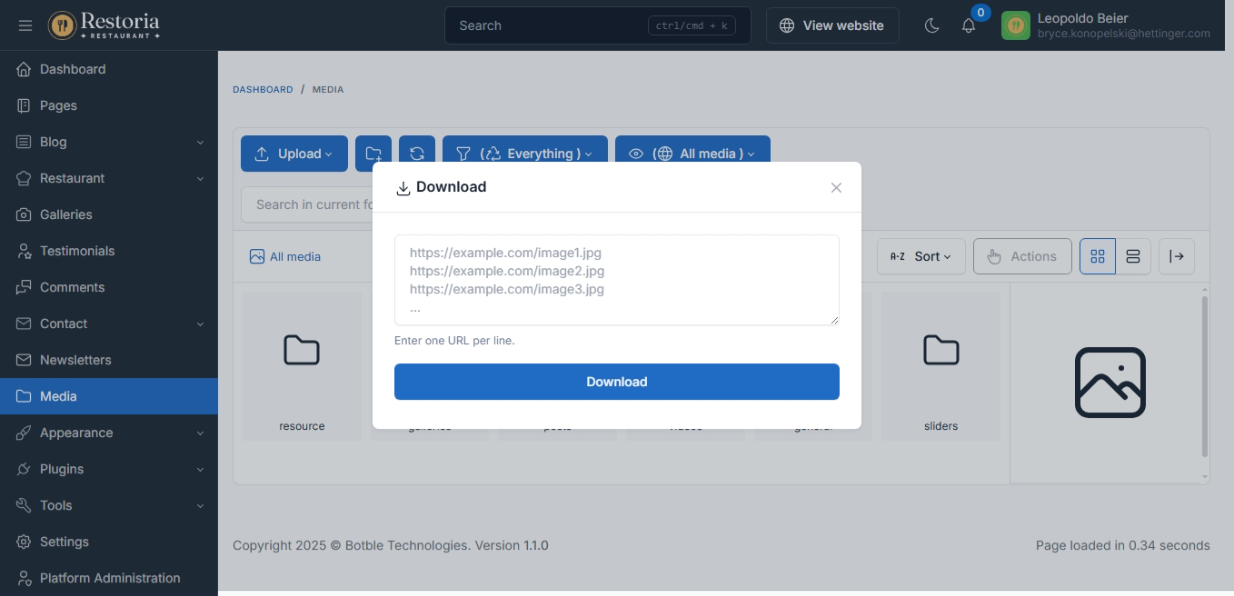Switch to grid view layout
This screenshot has width=1234, height=596.
pyautogui.click(x=1097, y=257)
